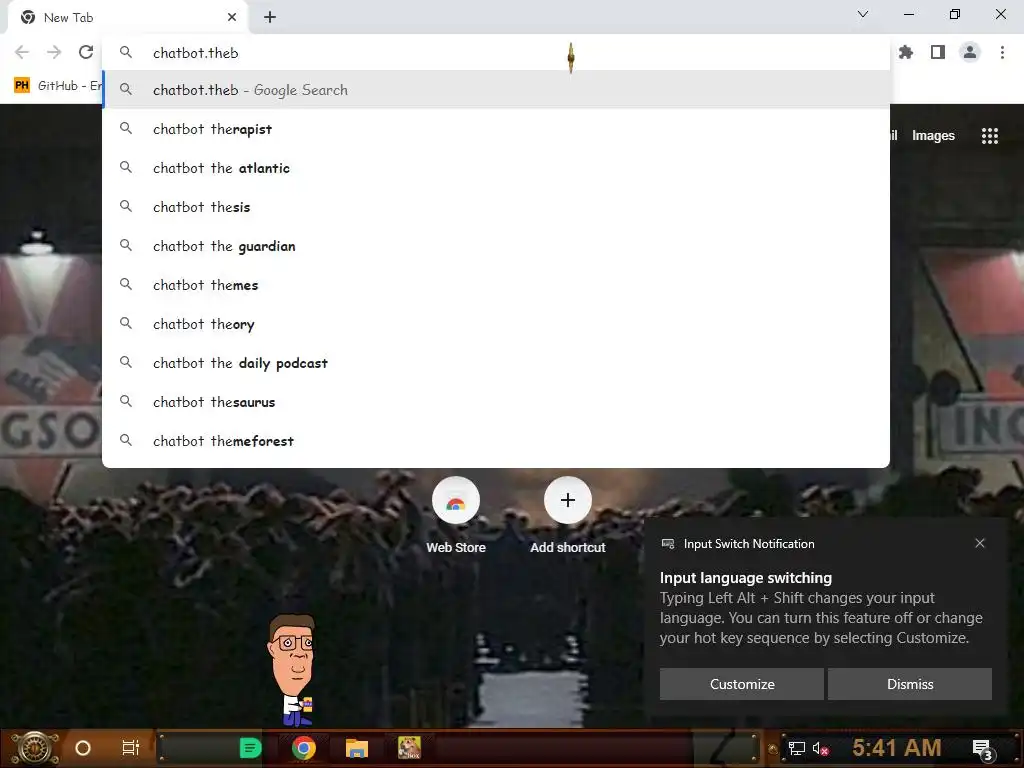This screenshot has height=768, width=1024.
Task: Click the address bar text chatbot.theb
Action: pos(195,53)
